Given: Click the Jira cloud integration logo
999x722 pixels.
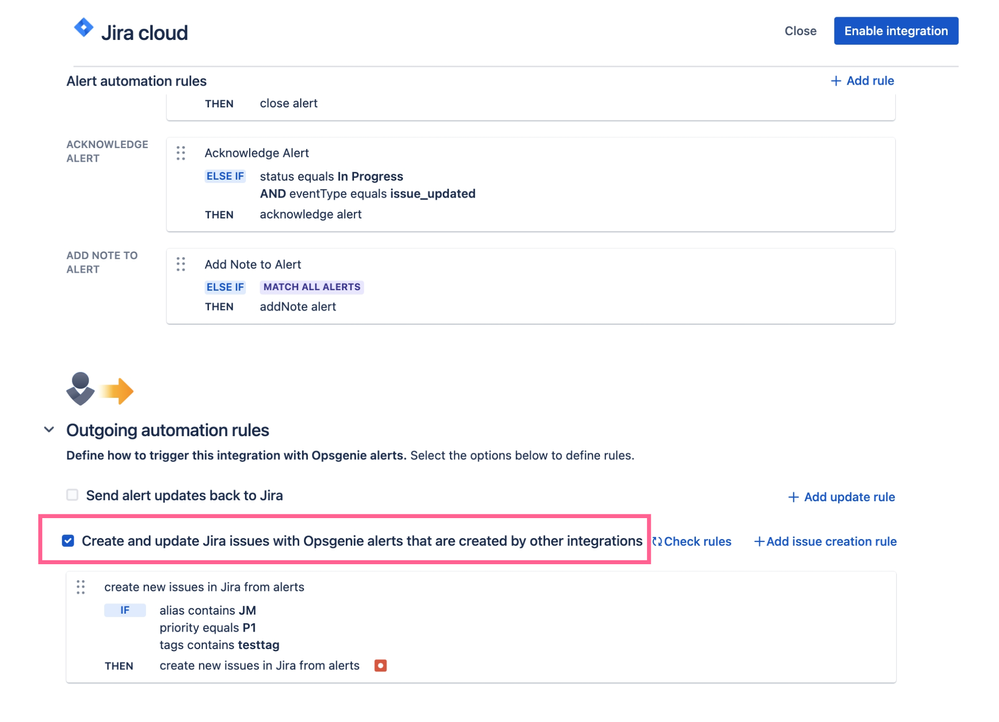Looking at the screenshot, I should click(x=82, y=28).
